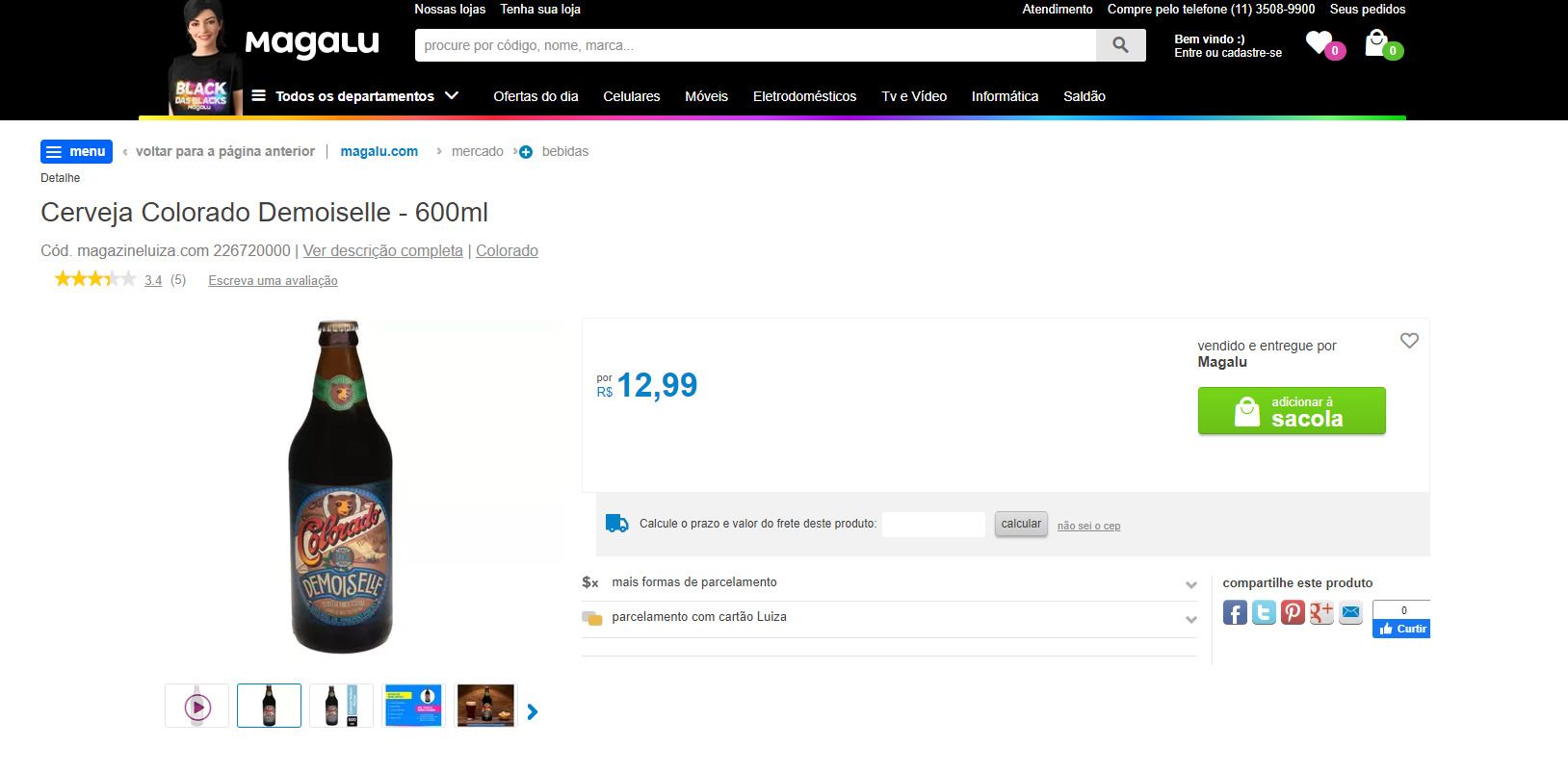Screen dimensions: 1568x773
Task: Click Entre ou cadastre-se link
Action: [x=1228, y=54]
